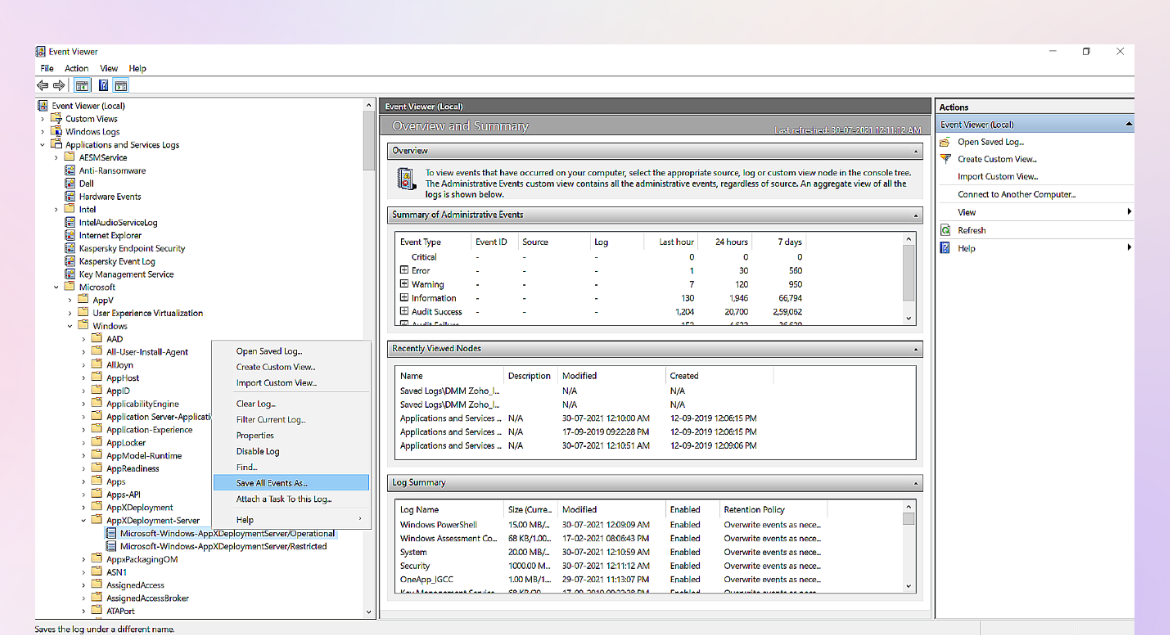This screenshot has width=1170, height=635.
Task: Click the Refresh icon in Actions pane
Action: [945, 230]
